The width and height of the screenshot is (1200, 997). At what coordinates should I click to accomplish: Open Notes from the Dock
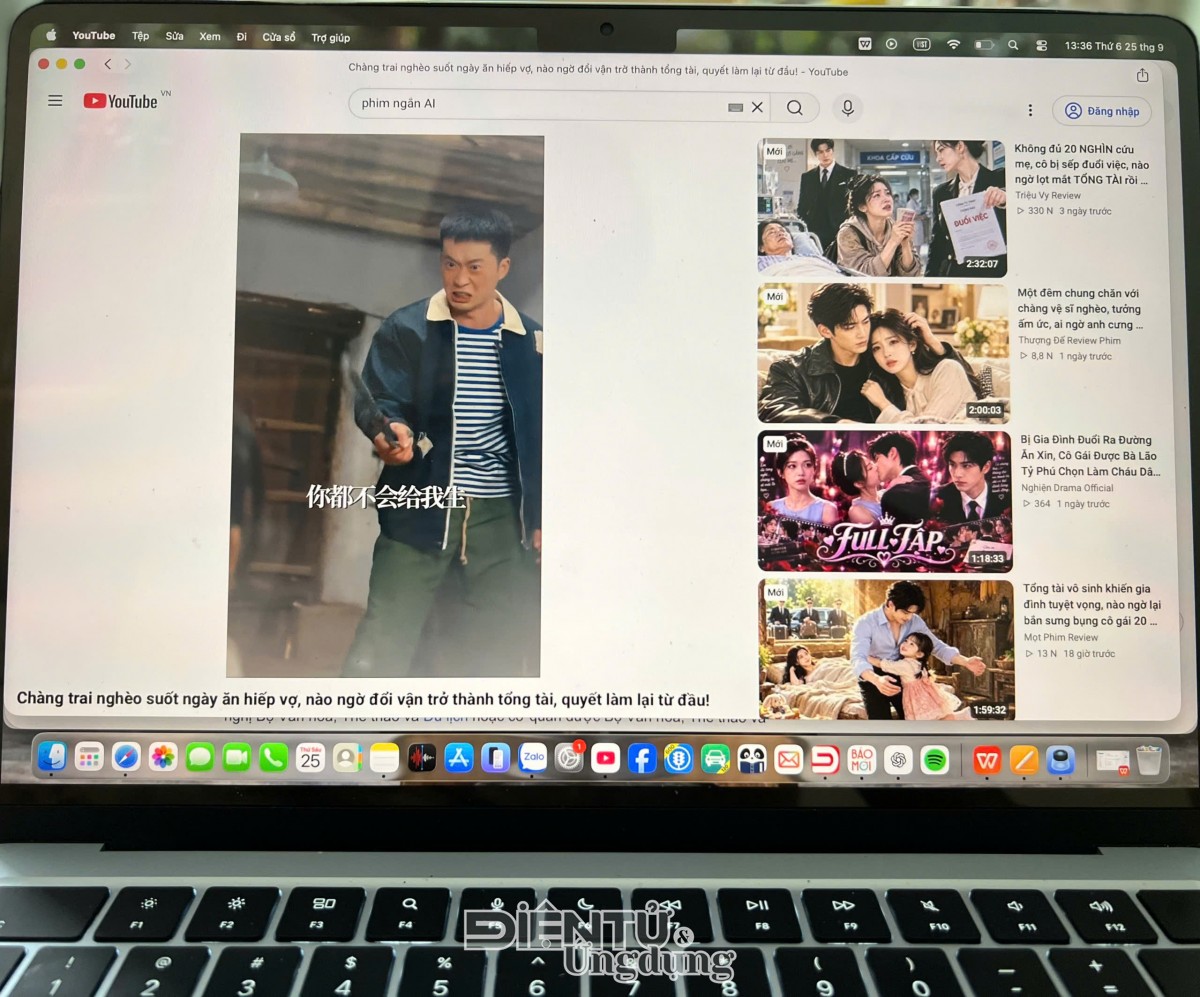click(x=384, y=758)
